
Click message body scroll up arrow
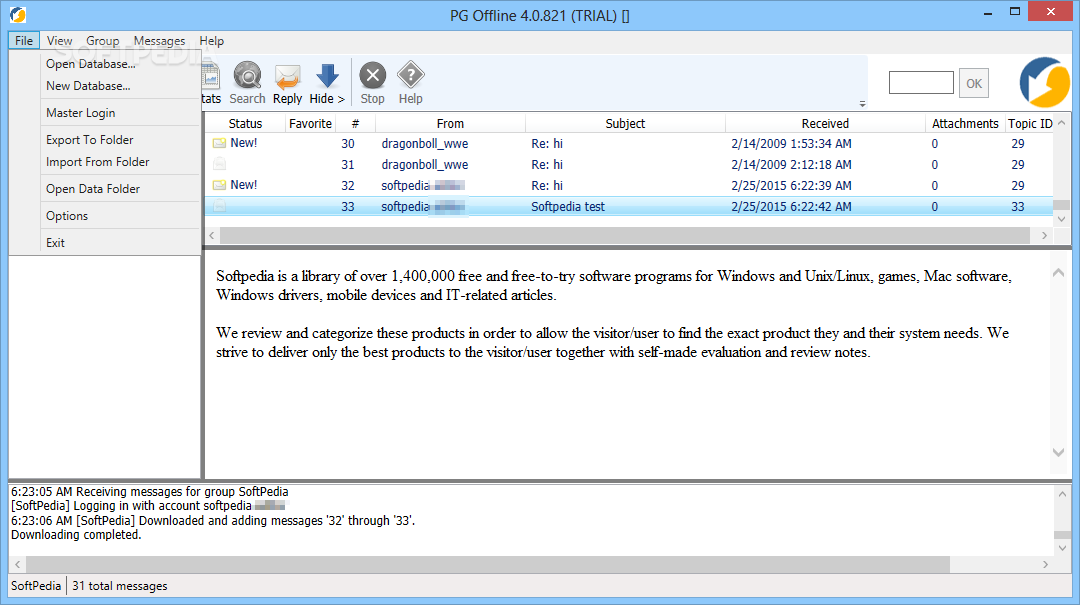pos(1059,273)
